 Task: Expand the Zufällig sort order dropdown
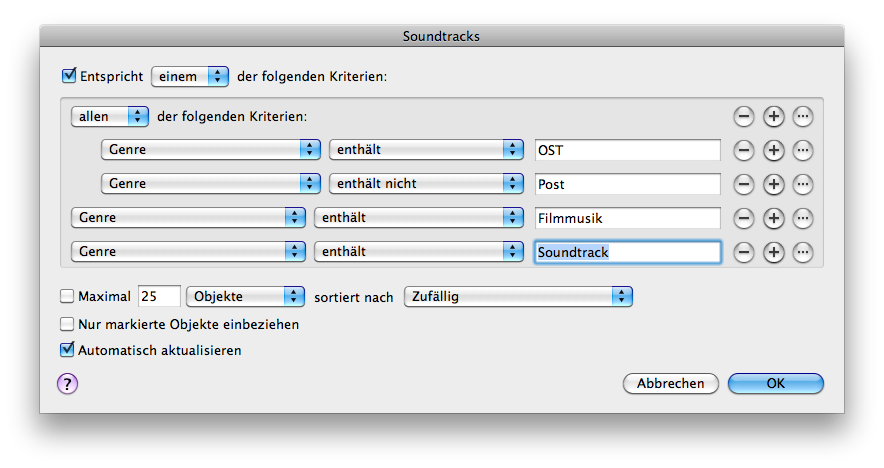point(518,296)
